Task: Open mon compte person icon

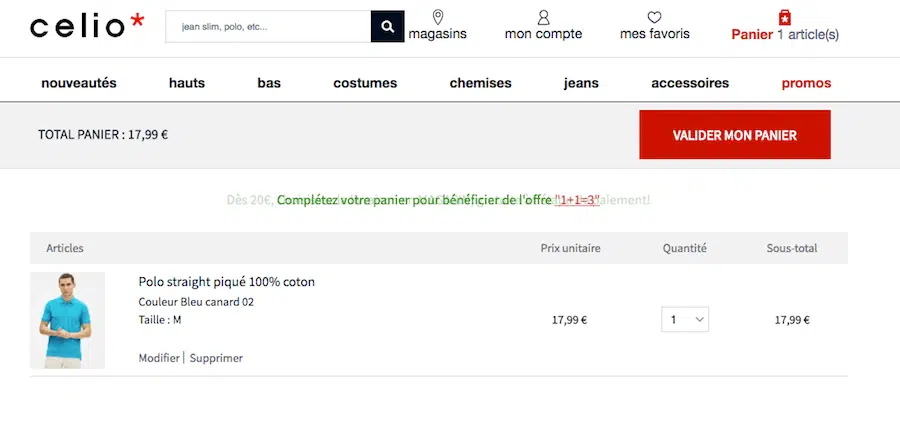Action: pos(543,17)
